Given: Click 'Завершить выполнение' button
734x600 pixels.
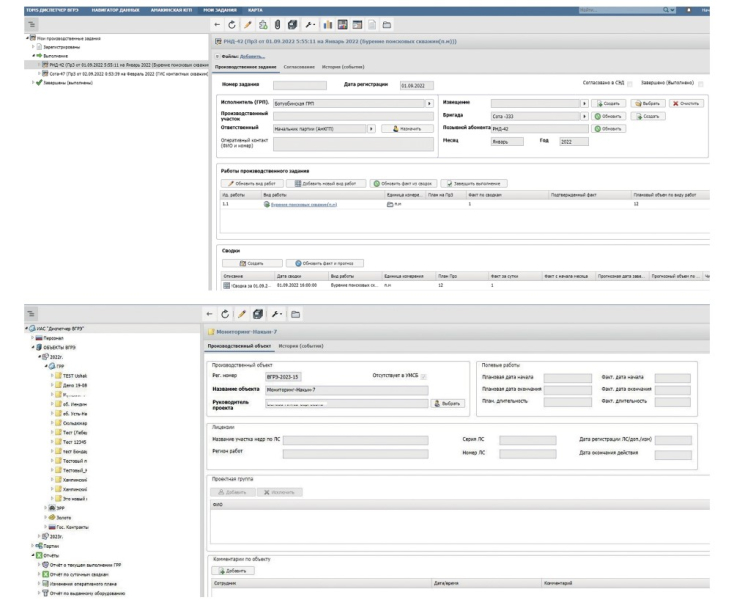Looking at the screenshot, I should (x=474, y=183).
